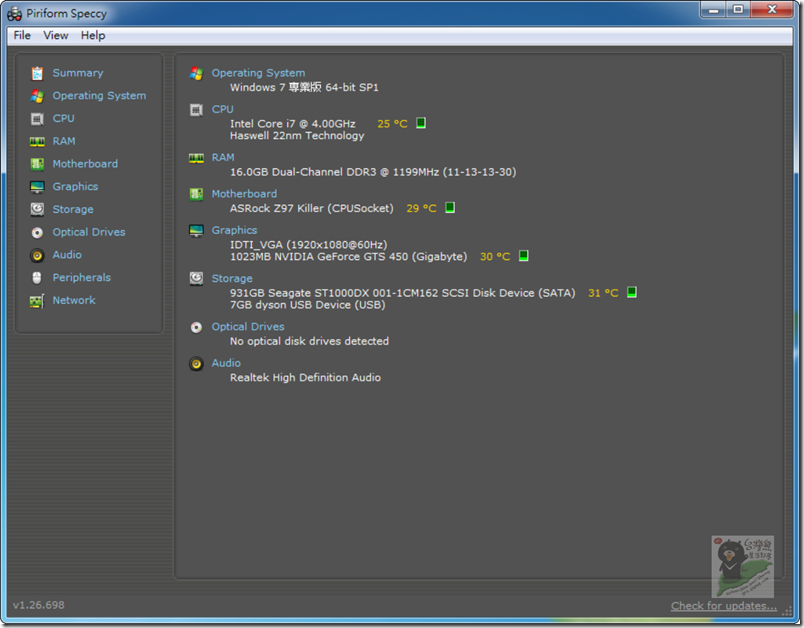804x628 pixels.
Task: Click the CPU heading link in main panel
Action: tap(223, 109)
